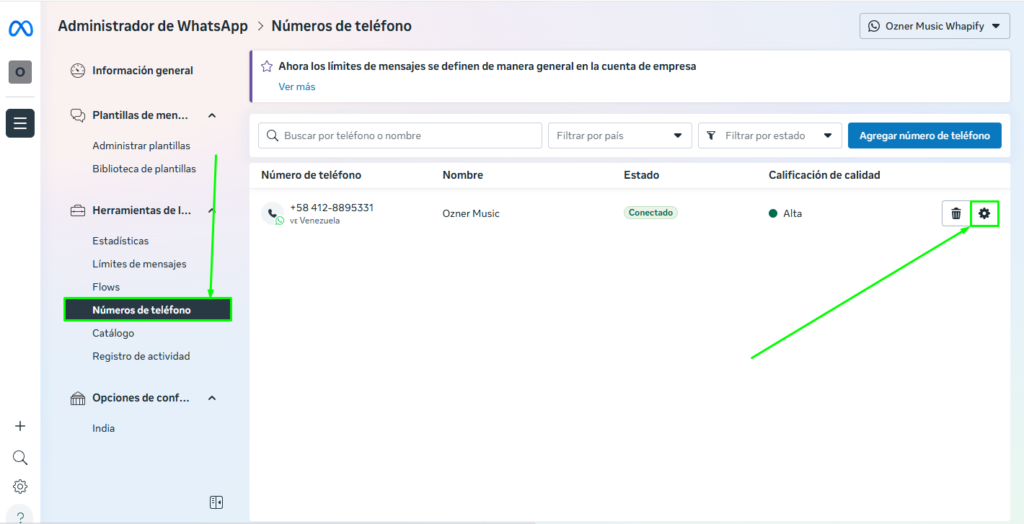The height and width of the screenshot is (524, 1024).
Task: Click the Números de teléfono breadcrumb title
Action: point(342,26)
